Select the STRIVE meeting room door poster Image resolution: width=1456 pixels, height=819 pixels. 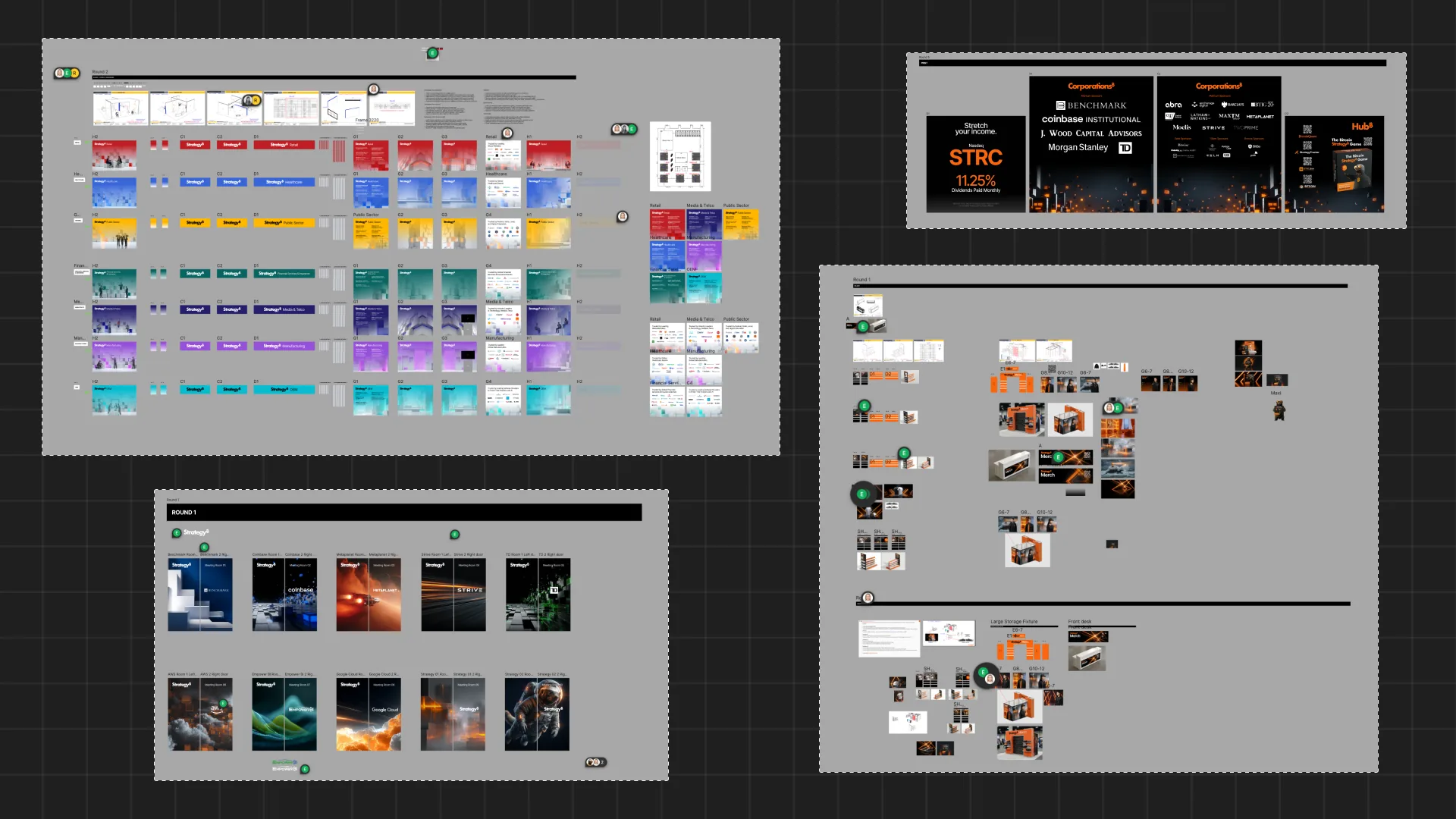coord(453,595)
